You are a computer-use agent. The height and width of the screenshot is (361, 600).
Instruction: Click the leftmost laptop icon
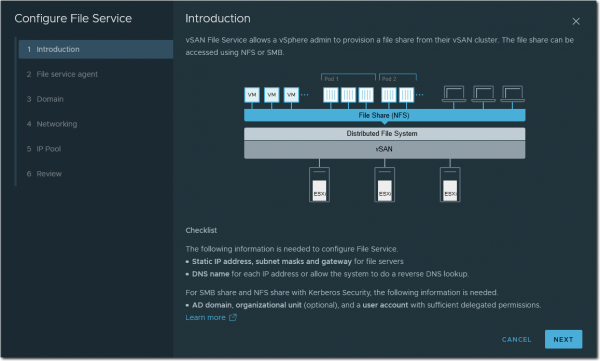tap(454, 94)
